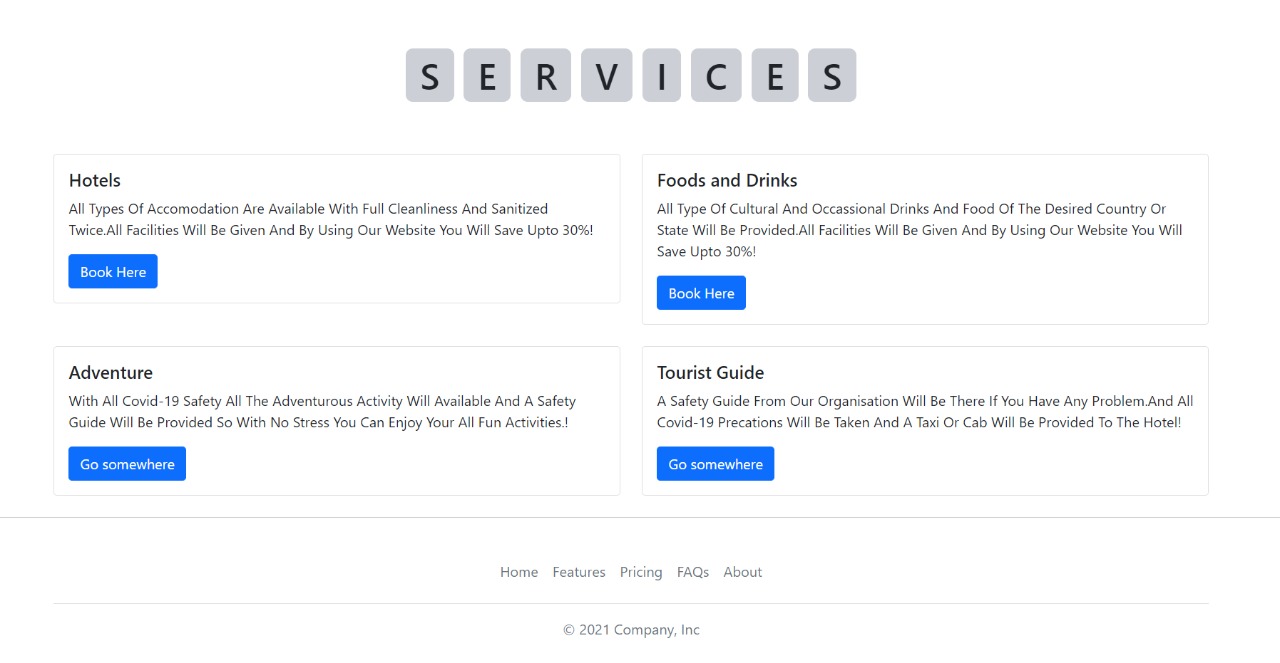This screenshot has height=663, width=1280.
Task: Click the first S letter tile
Action: (x=430, y=75)
